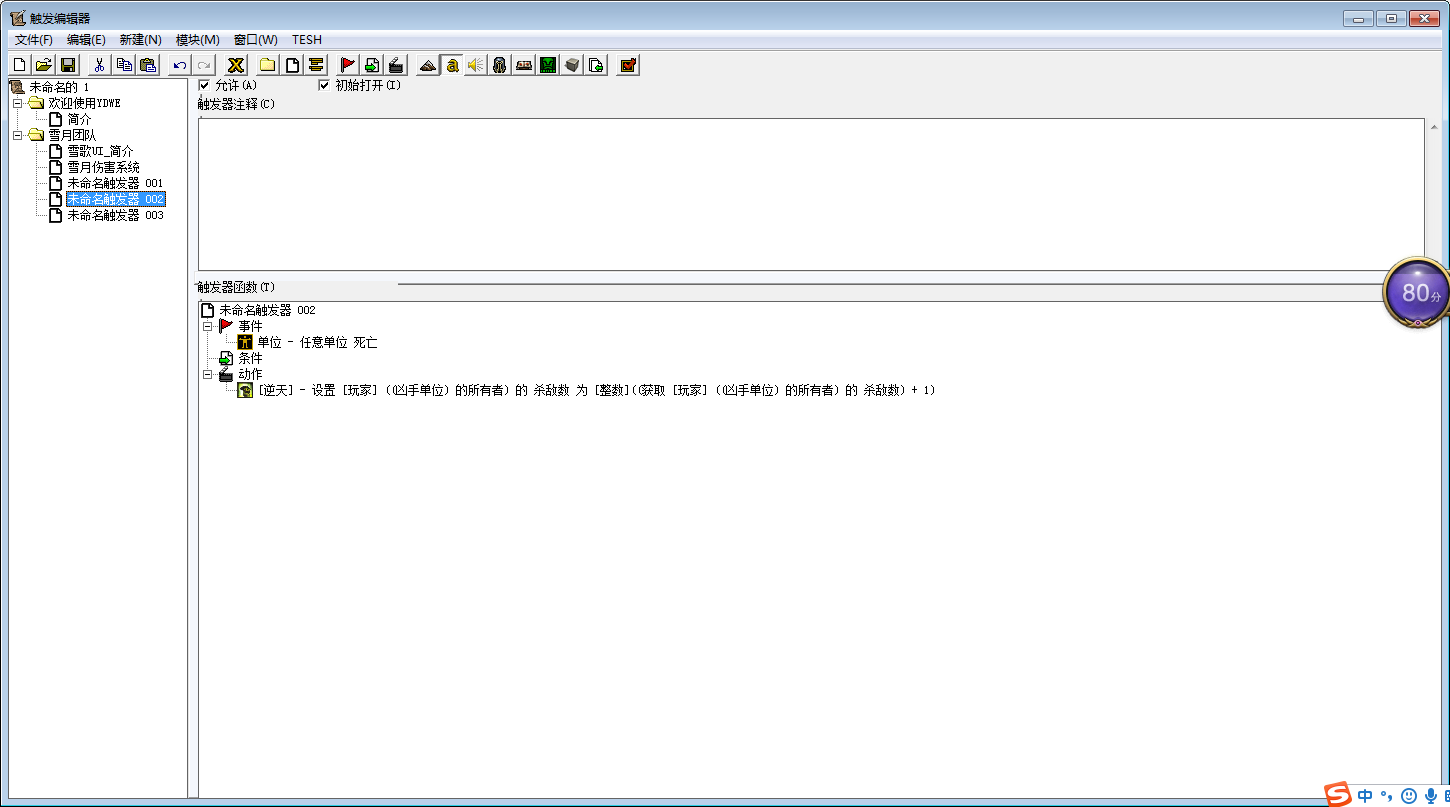Click the red flag New Event icon
1450x807 pixels.
coord(348,65)
